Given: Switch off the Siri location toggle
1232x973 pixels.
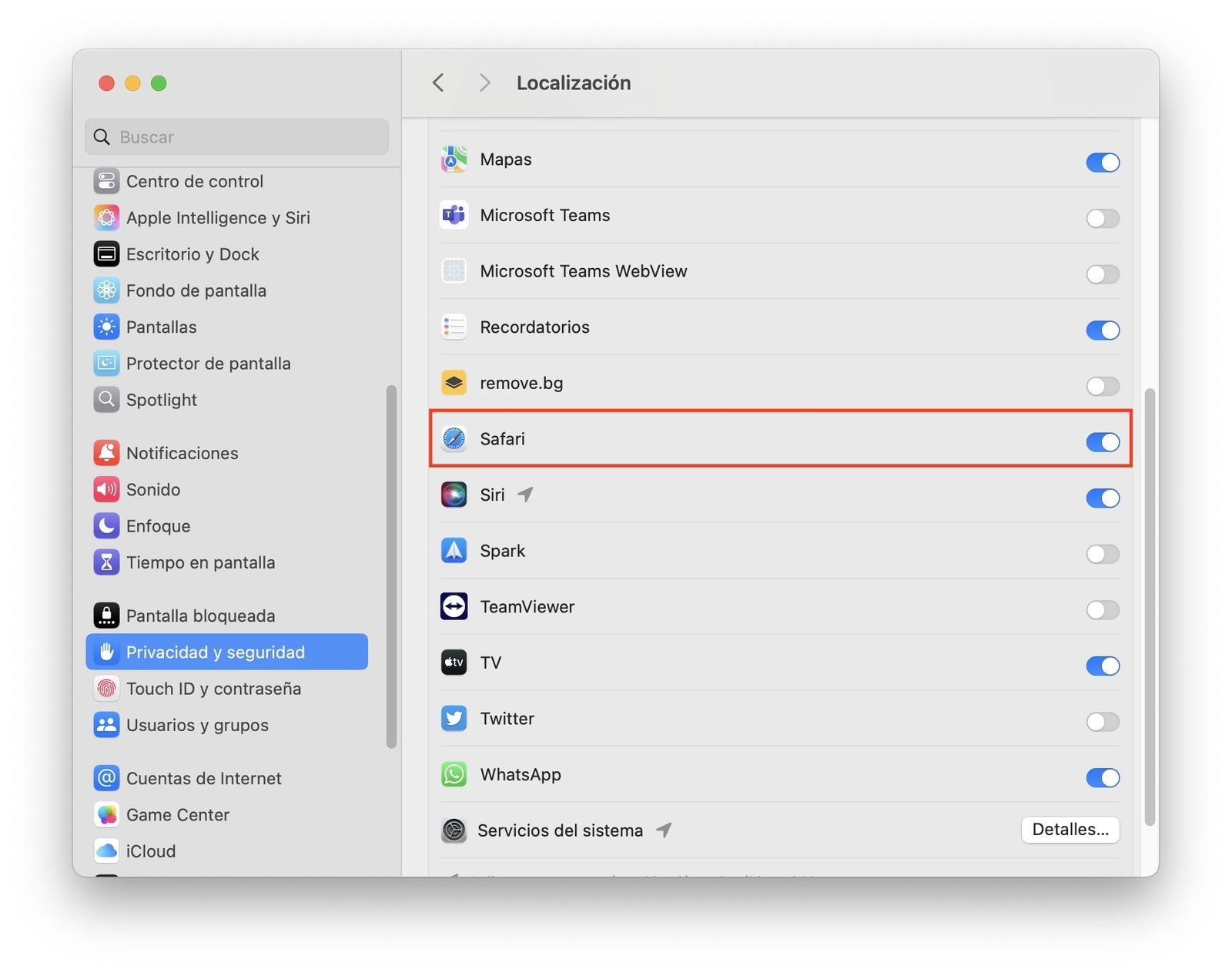Looking at the screenshot, I should pos(1103,498).
